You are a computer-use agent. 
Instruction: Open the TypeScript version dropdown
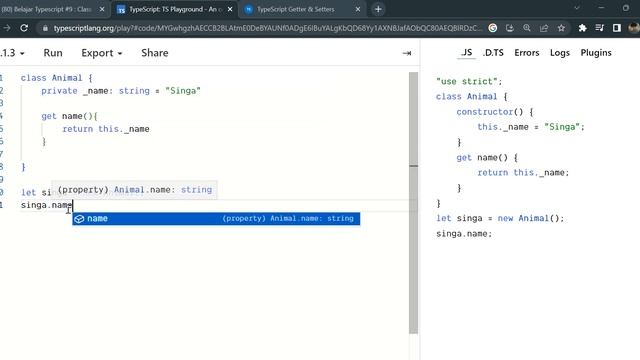tap(12, 53)
